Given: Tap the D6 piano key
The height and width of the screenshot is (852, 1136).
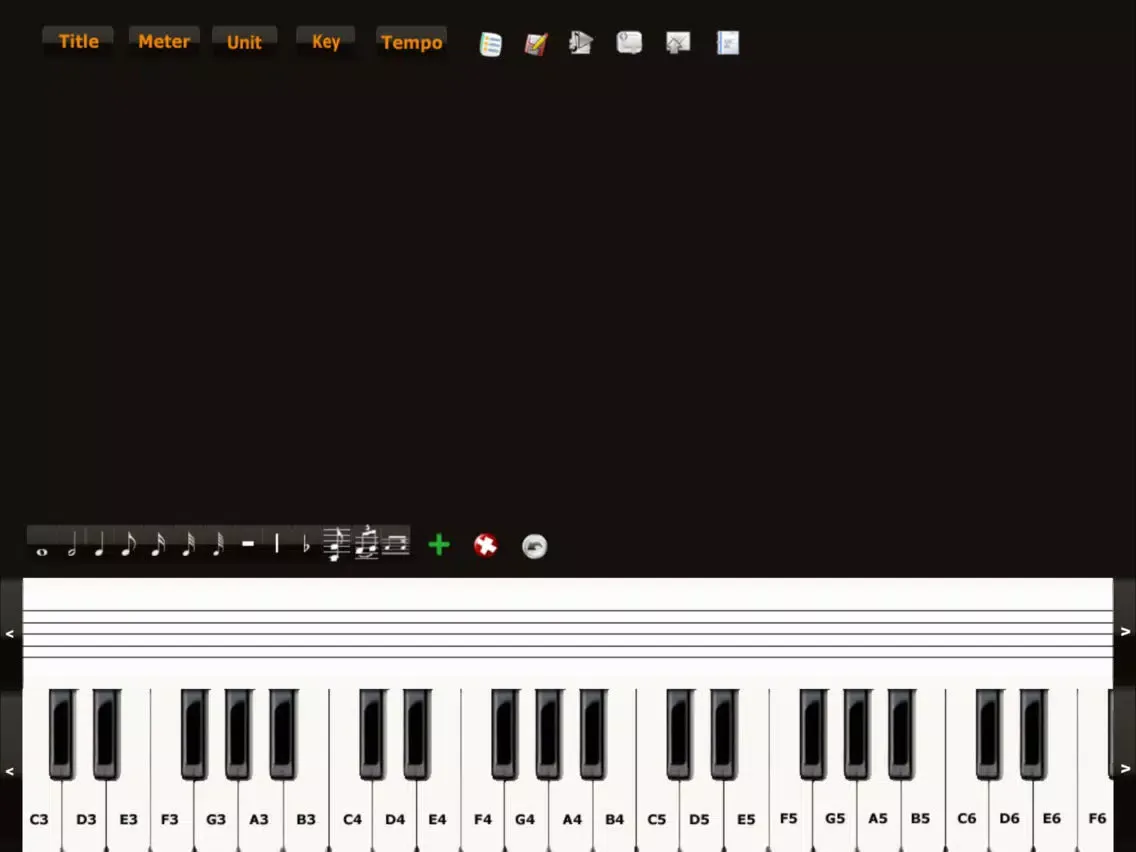Looking at the screenshot, I should click(x=1009, y=819).
